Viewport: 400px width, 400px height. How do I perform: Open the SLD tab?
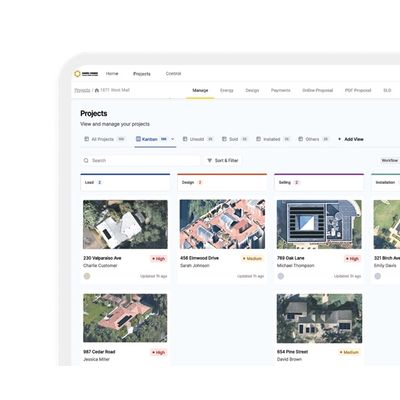(387, 90)
